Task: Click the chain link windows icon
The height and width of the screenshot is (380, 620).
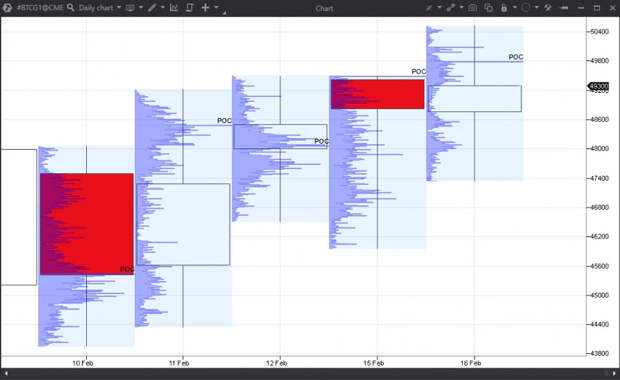Action: coord(450,8)
